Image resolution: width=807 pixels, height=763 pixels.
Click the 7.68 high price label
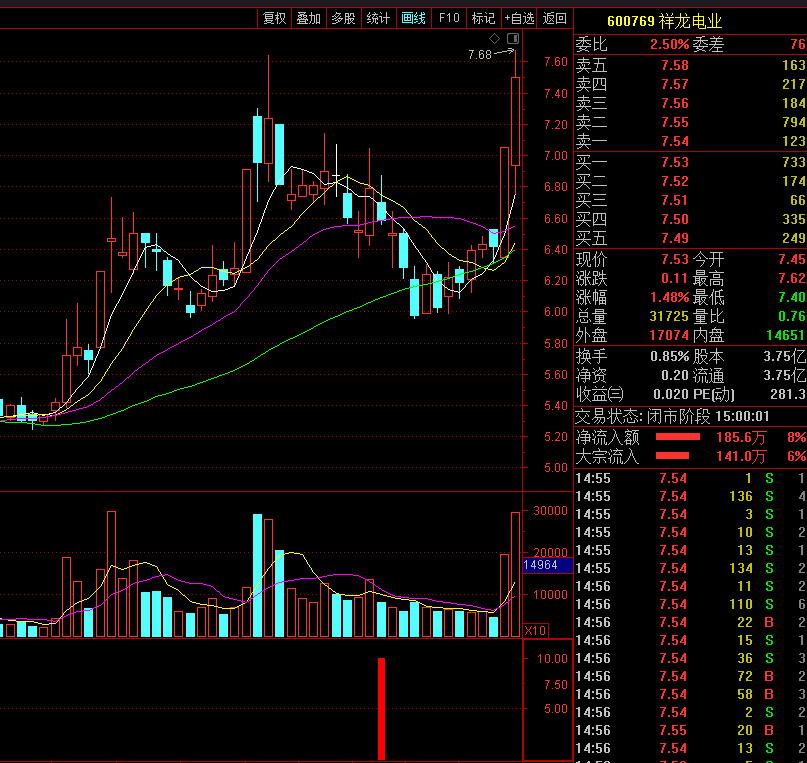[480, 55]
